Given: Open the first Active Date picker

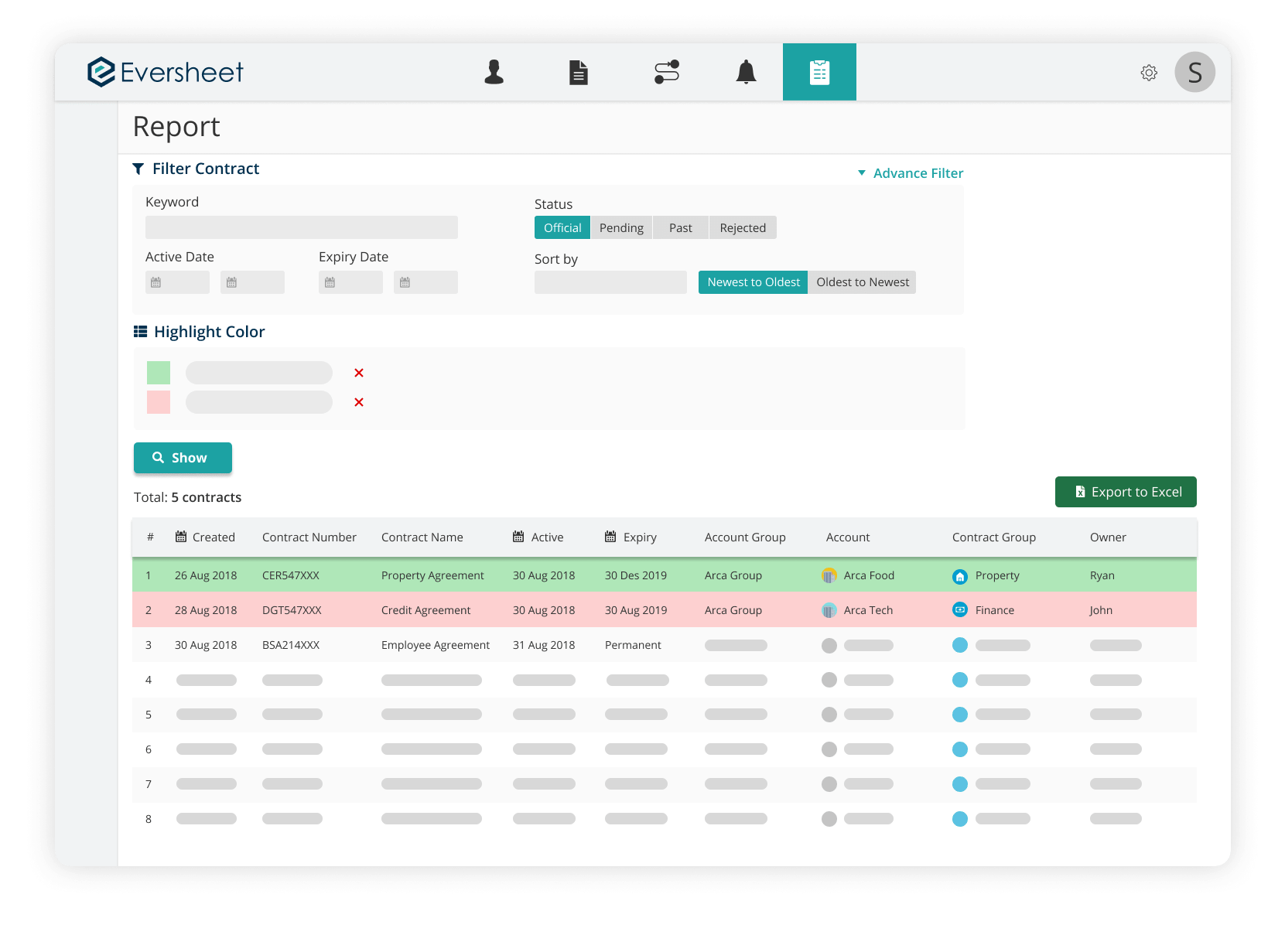Looking at the screenshot, I should tap(177, 282).
